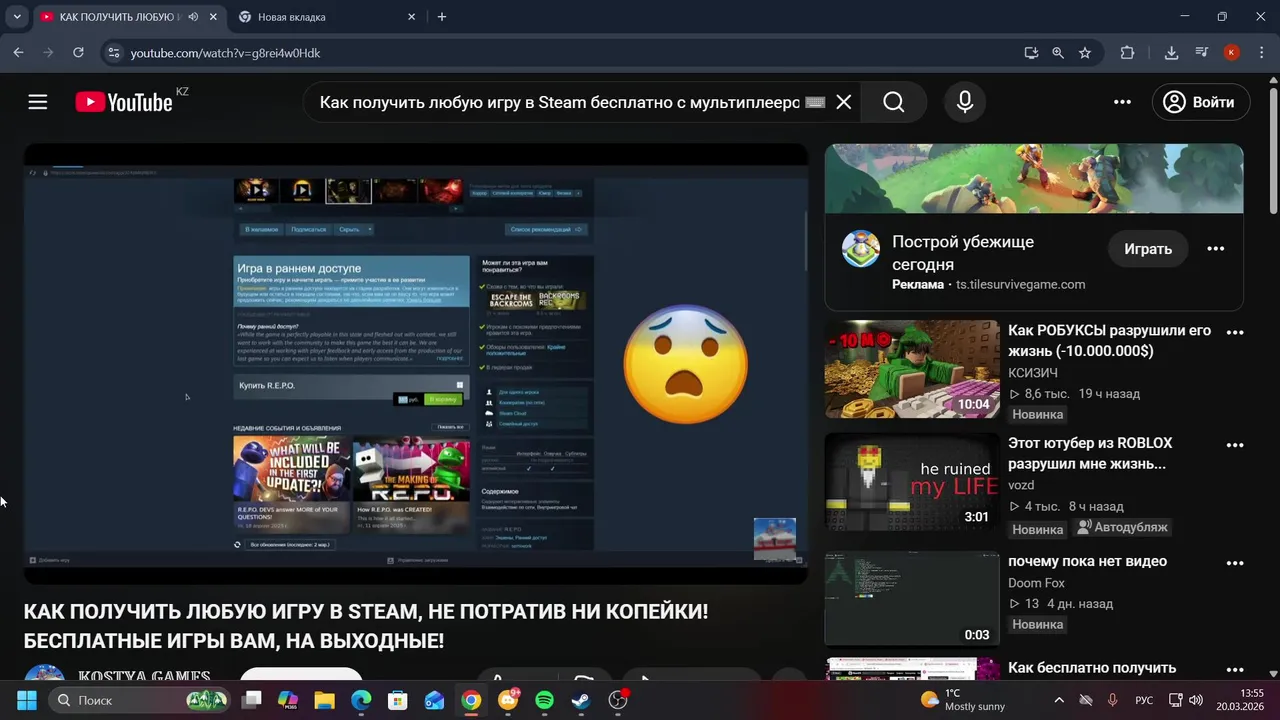Screen dimensions: 1280x720
Task: Open the Построй убежище сегодня ad banner
Action: (1034, 179)
